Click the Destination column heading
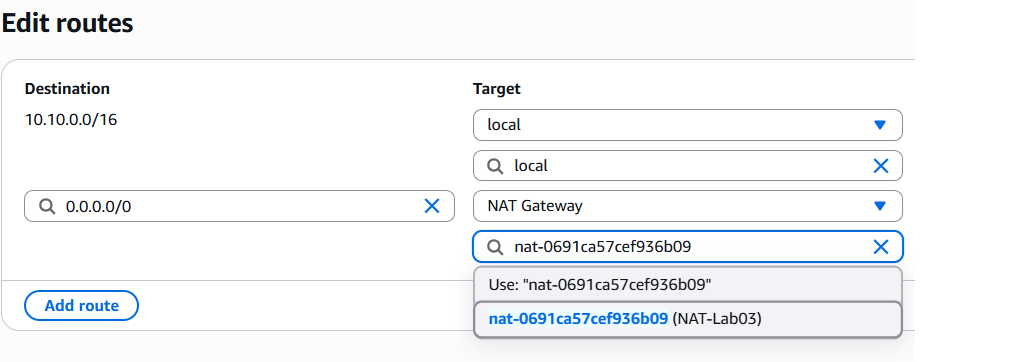Image resolution: width=1018 pixels, height=362 pixels. (x=68, y=89)
